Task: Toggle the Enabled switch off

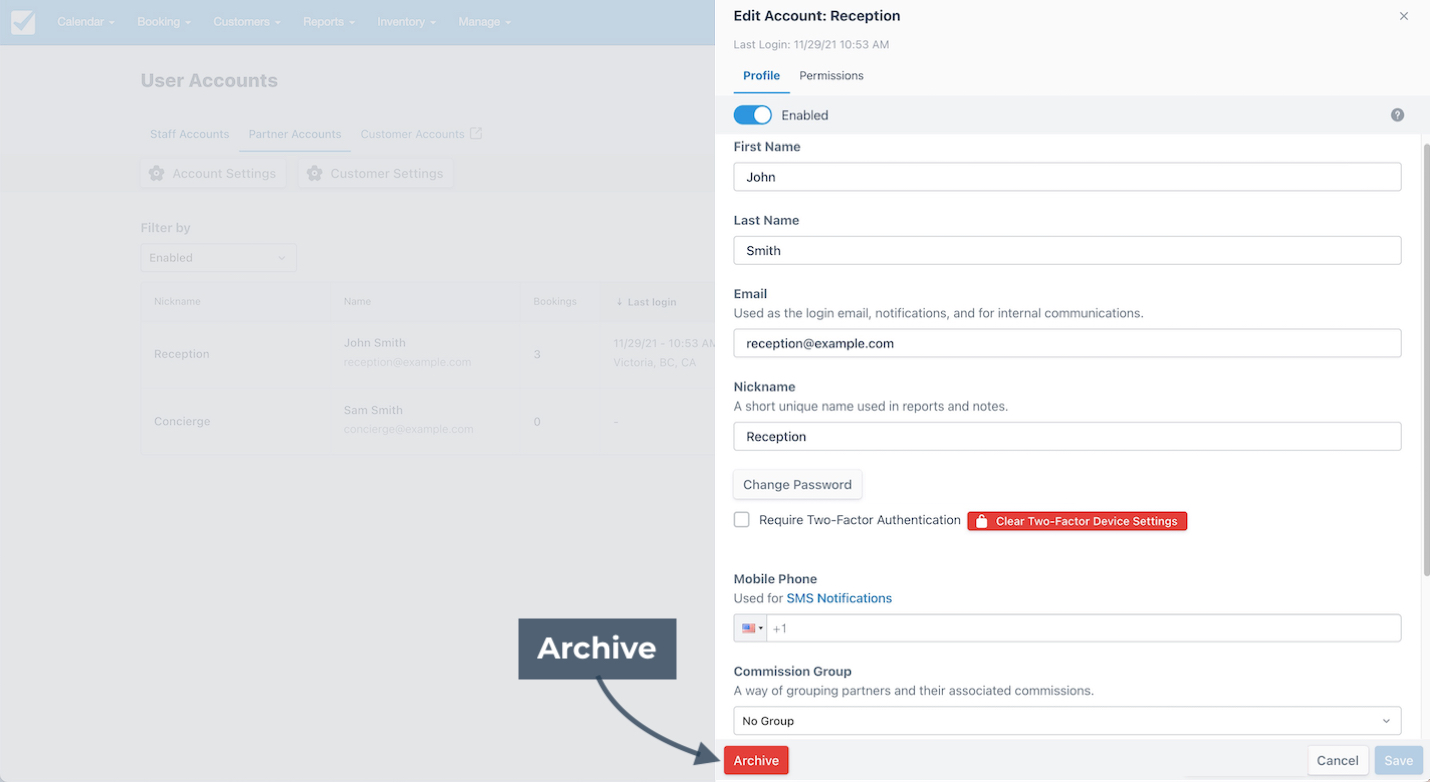Action: (753, 115)
